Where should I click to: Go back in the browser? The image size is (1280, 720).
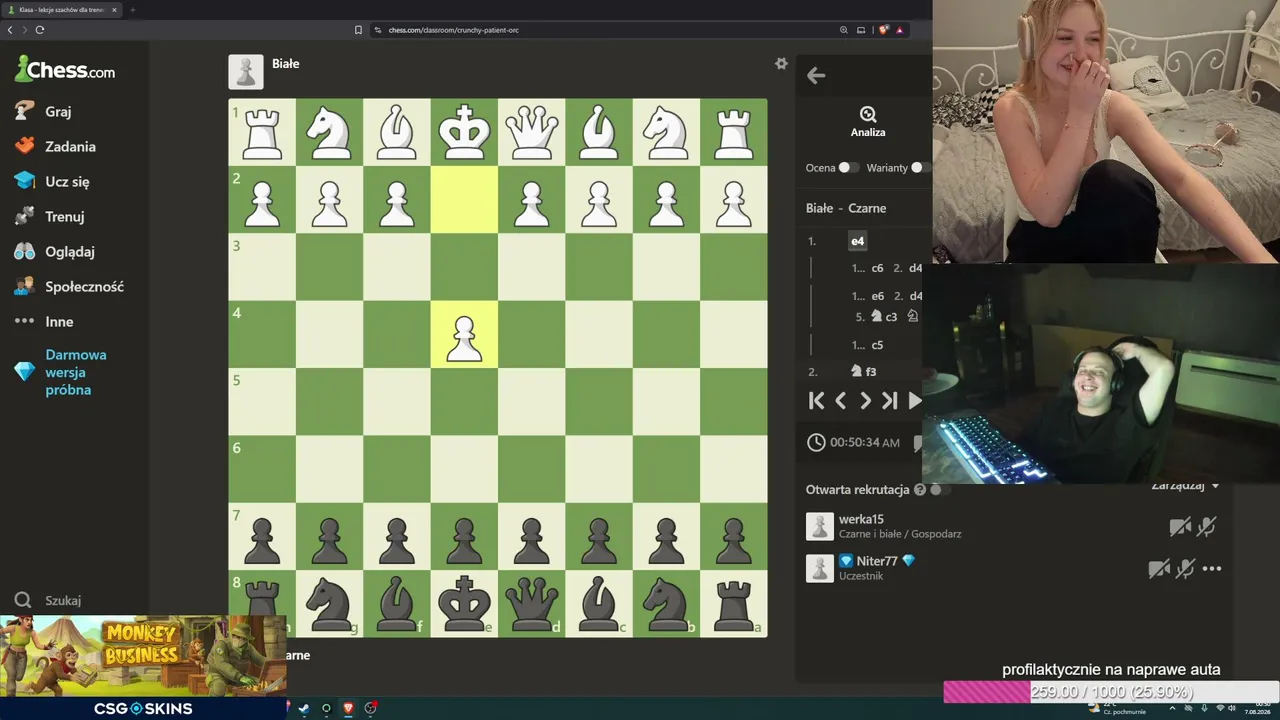point(10,30)
